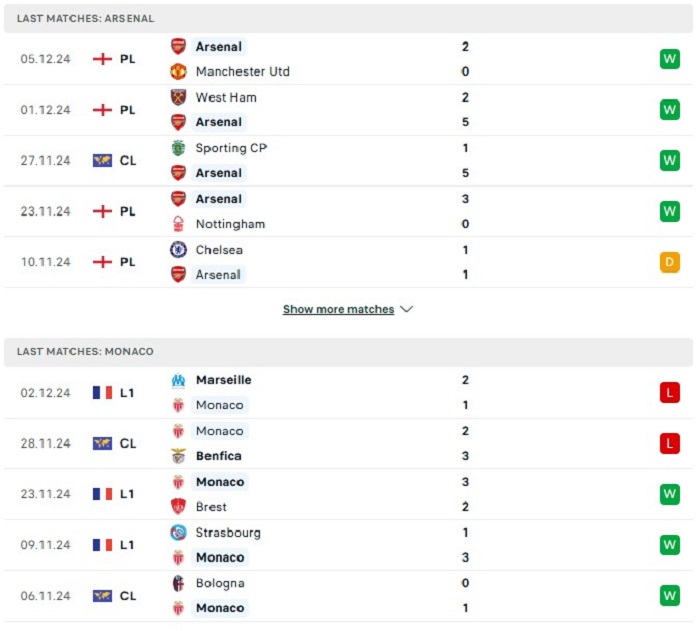Click the orange D badge for Chelsea match
700x631 pixels.
(670, 262)
